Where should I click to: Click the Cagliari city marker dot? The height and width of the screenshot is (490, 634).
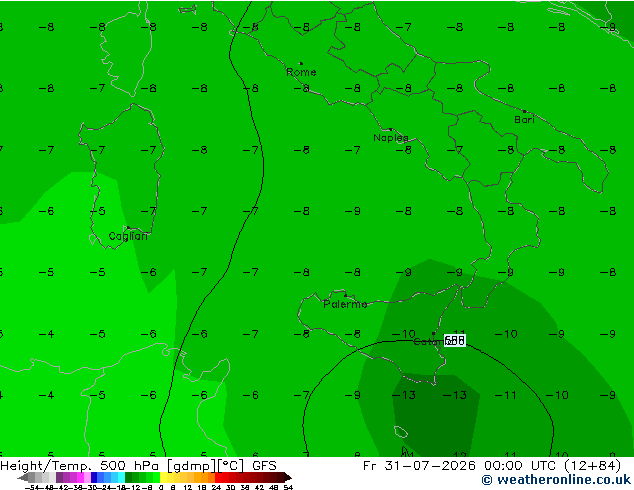(128, 228)
